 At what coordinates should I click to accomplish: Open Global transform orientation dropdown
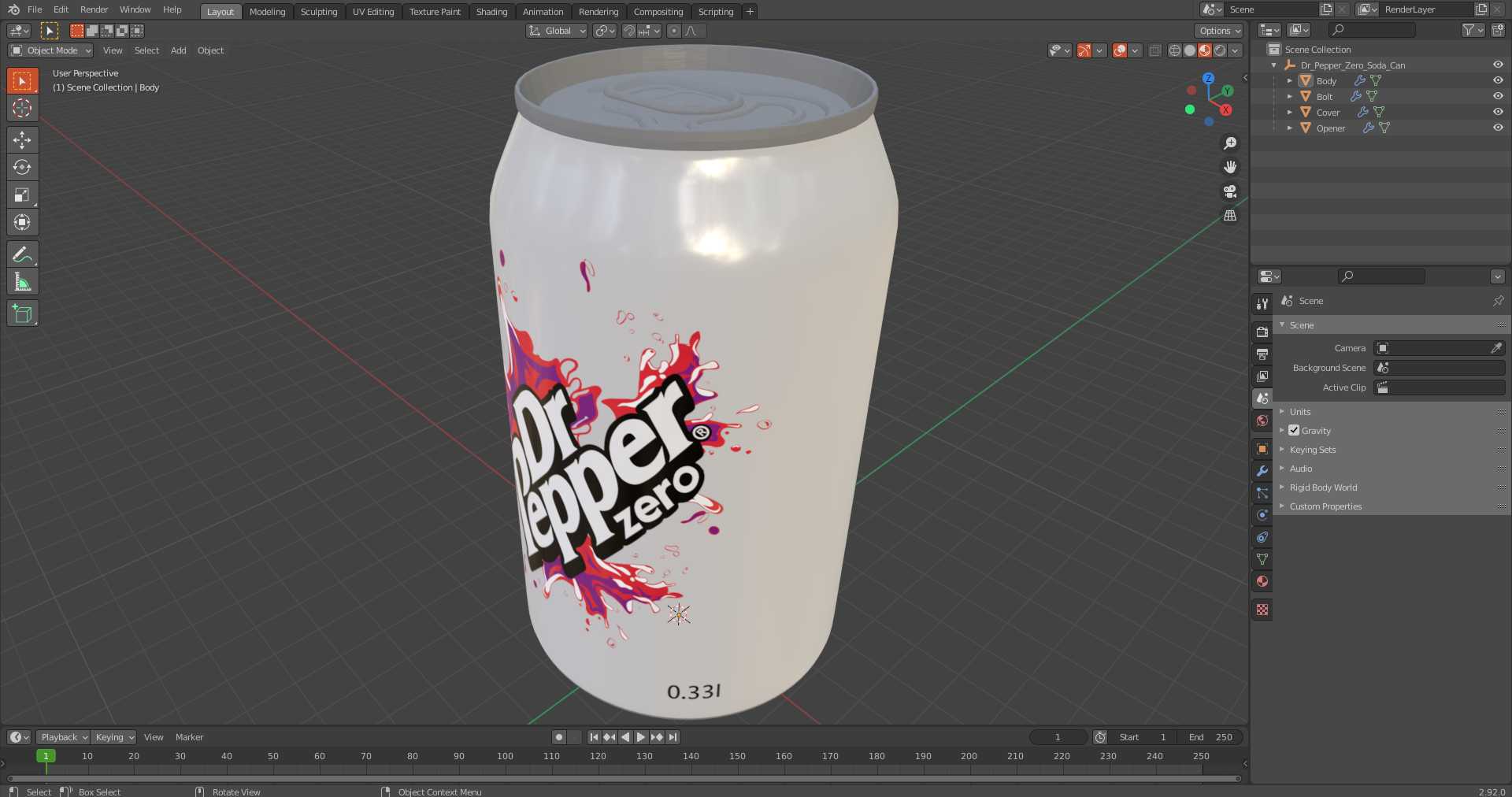(x=557, y=31)
